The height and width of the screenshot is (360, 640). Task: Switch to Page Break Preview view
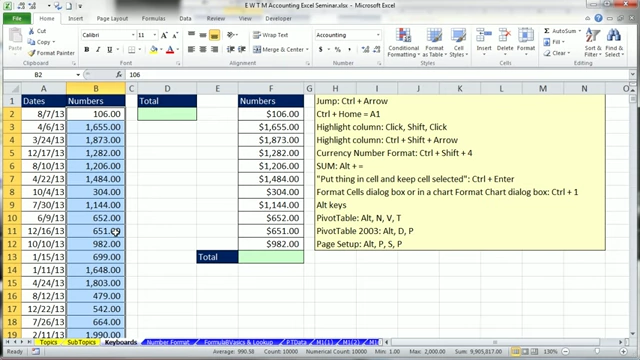point(534,351)
